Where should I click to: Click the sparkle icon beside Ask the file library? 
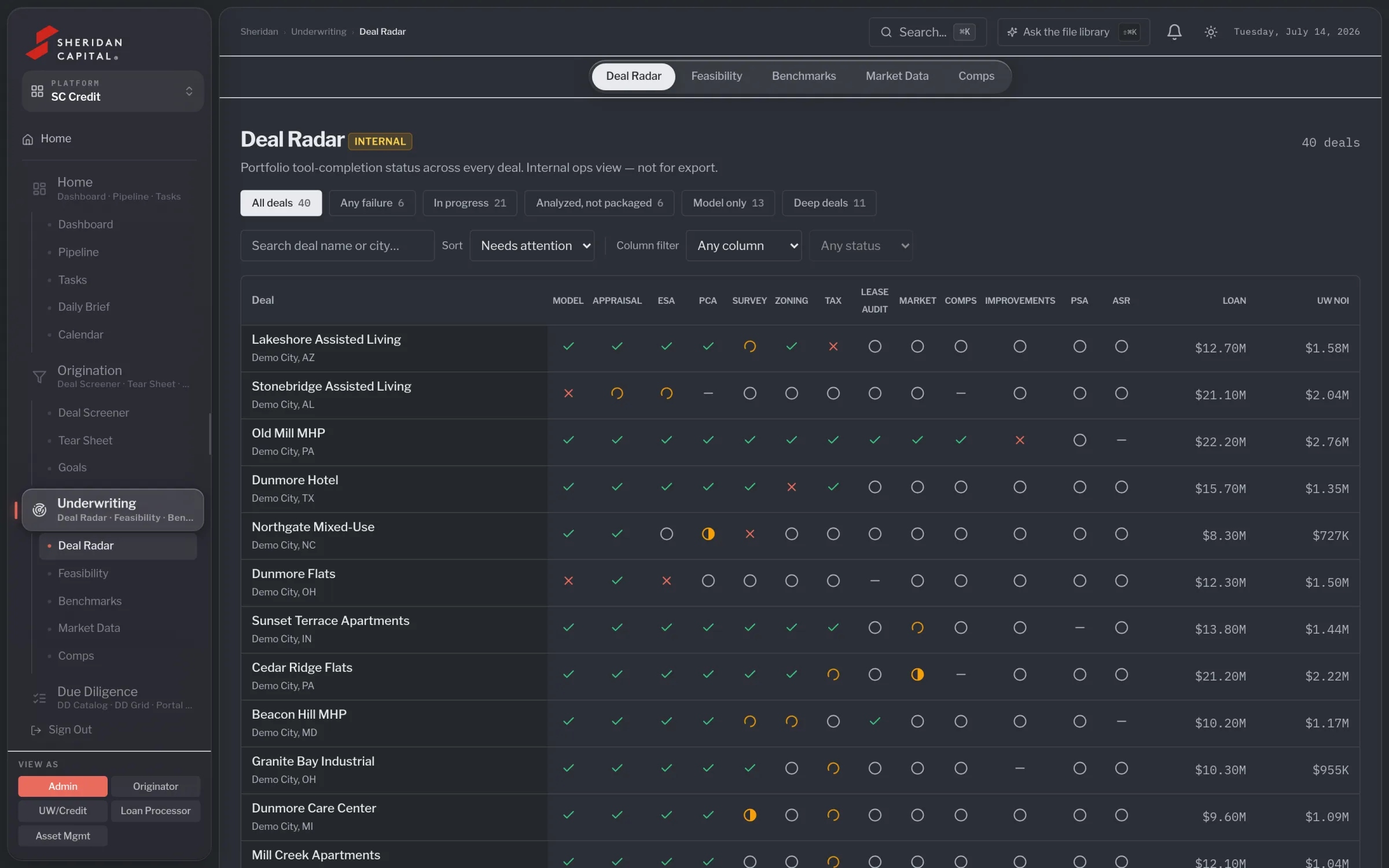point(1012,32)
